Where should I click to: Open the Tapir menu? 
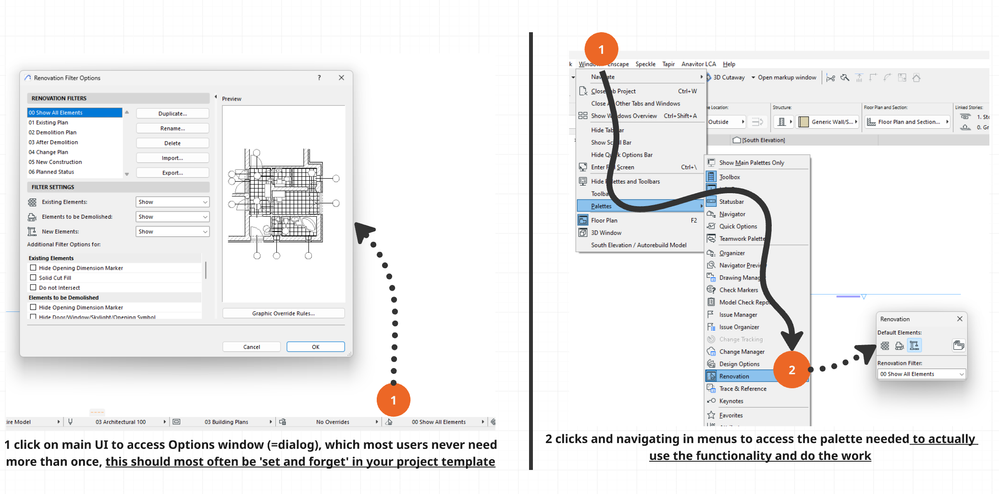pos(668,64)
